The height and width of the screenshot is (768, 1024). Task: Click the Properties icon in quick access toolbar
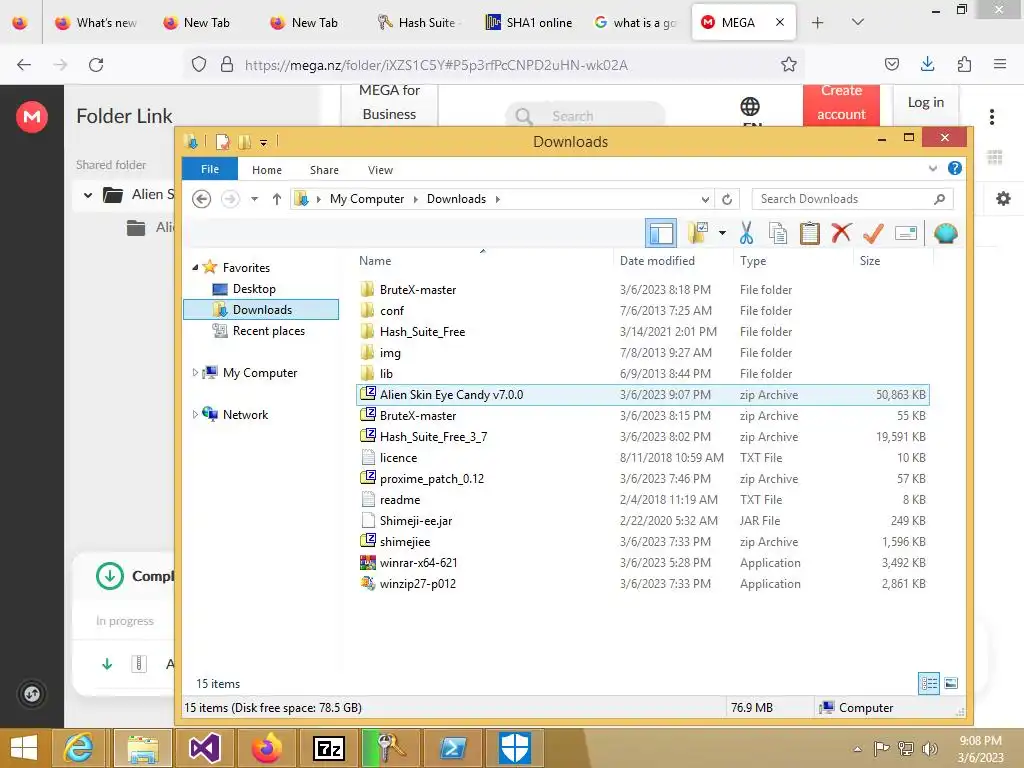pos(223,142)
